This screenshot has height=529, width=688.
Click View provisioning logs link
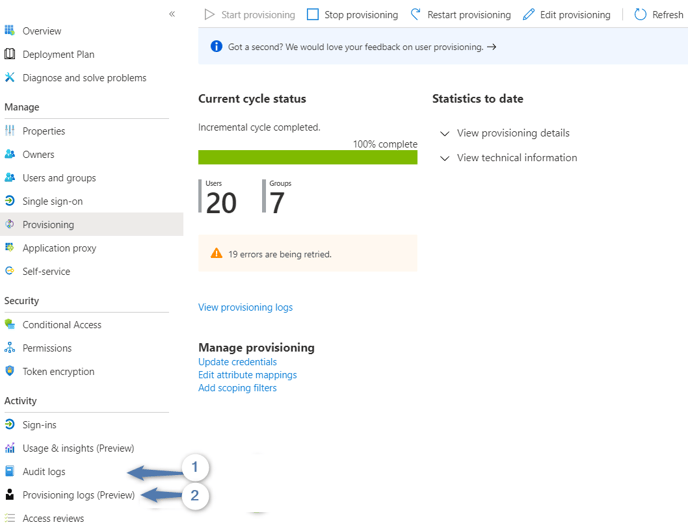coord(245,307)
